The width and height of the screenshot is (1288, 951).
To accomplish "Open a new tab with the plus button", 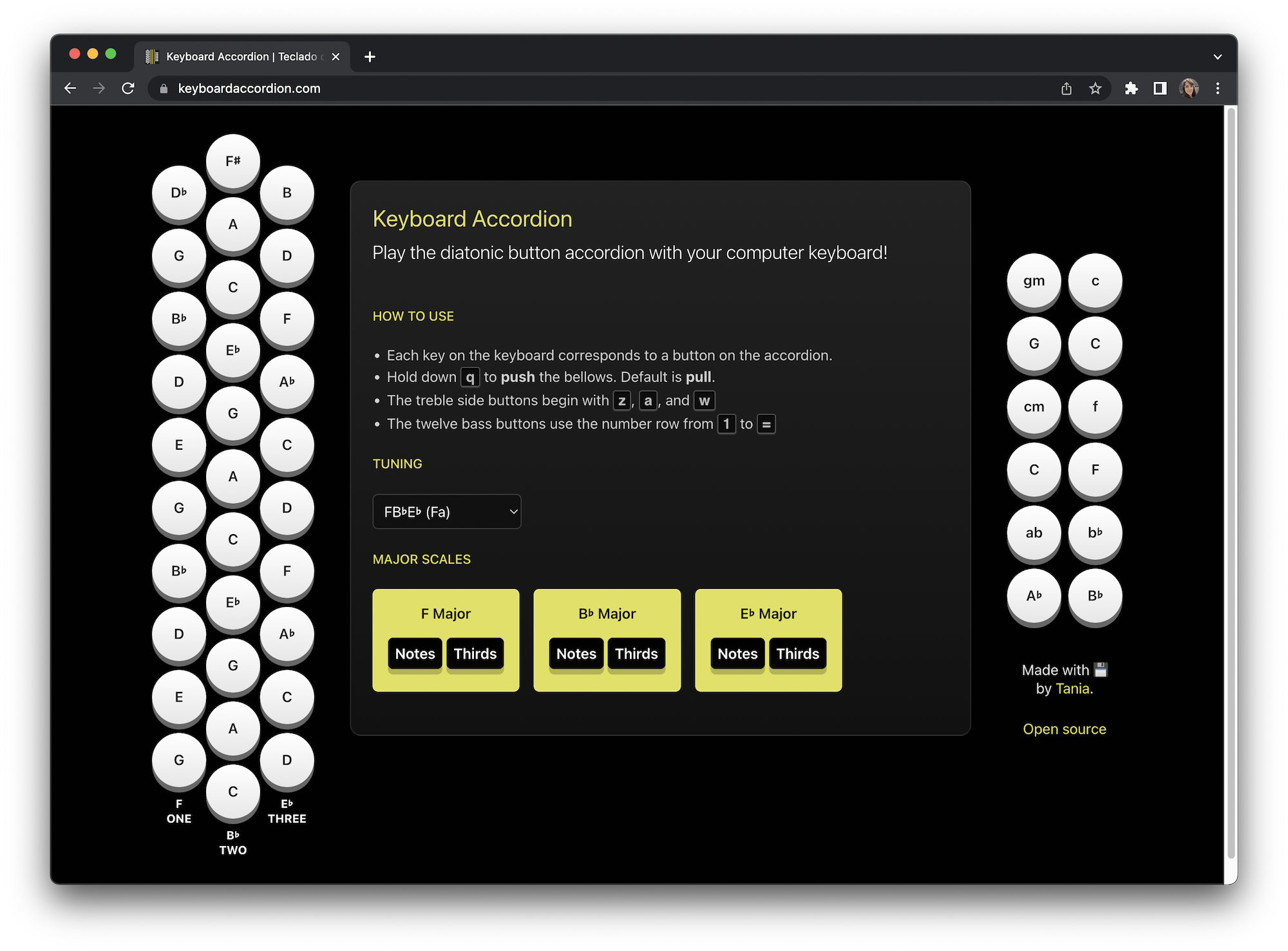I will pyautogui.click(x=370, y=57).
